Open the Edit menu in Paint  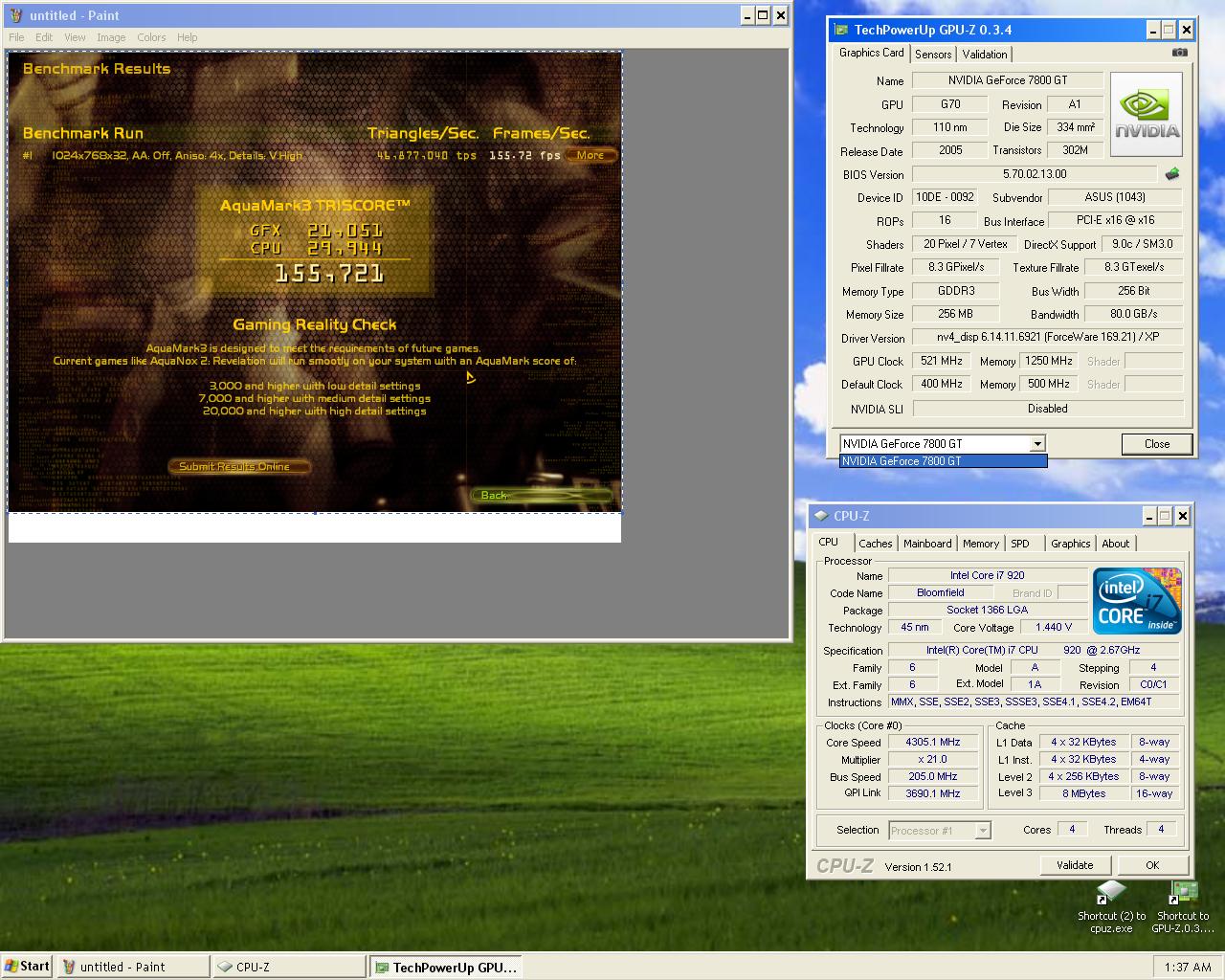point(44,37)
